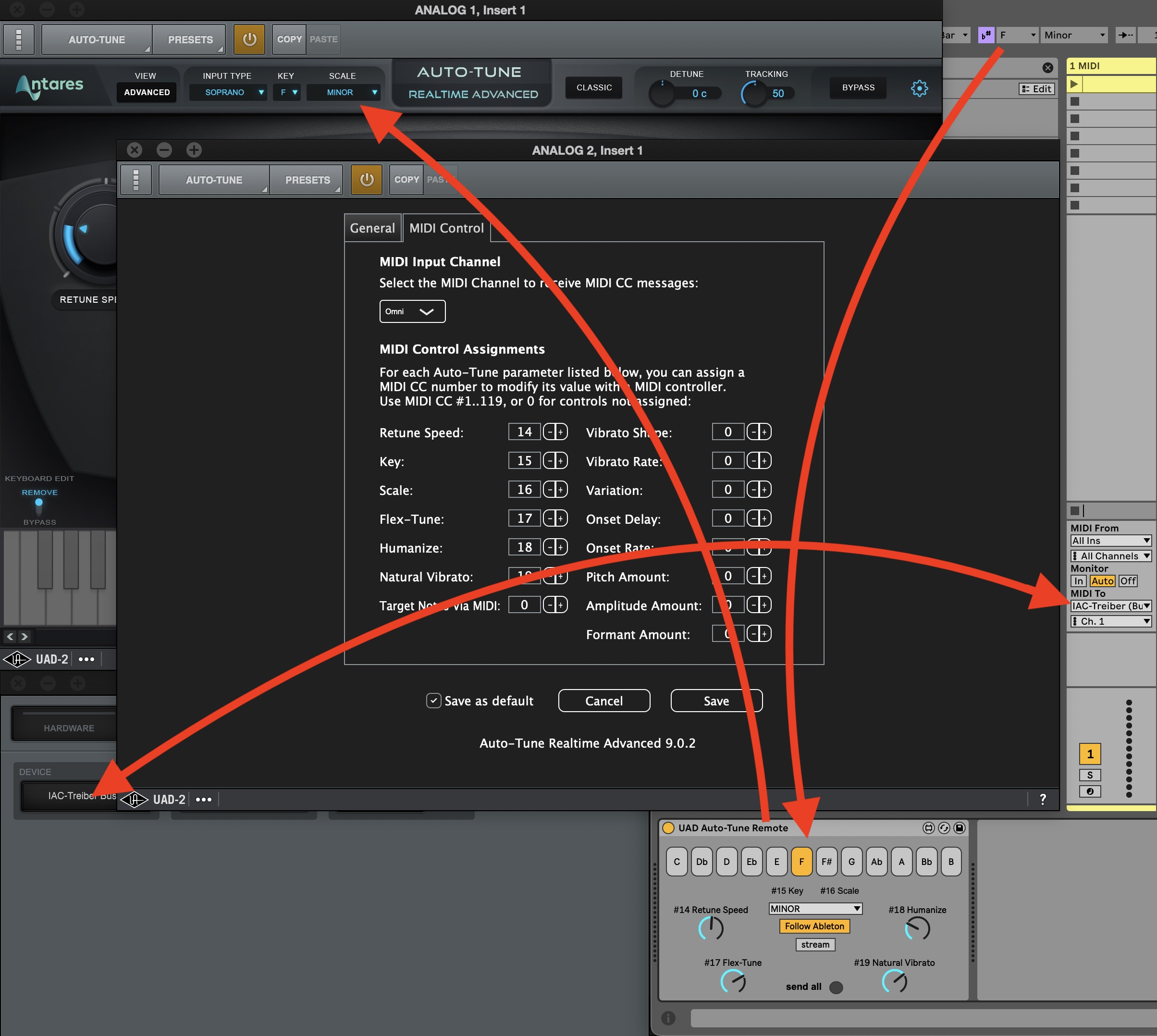Set Monitor to Off
Image resolution: width=1157 pixels, height=1036 pixels.
coord(1127,580)
